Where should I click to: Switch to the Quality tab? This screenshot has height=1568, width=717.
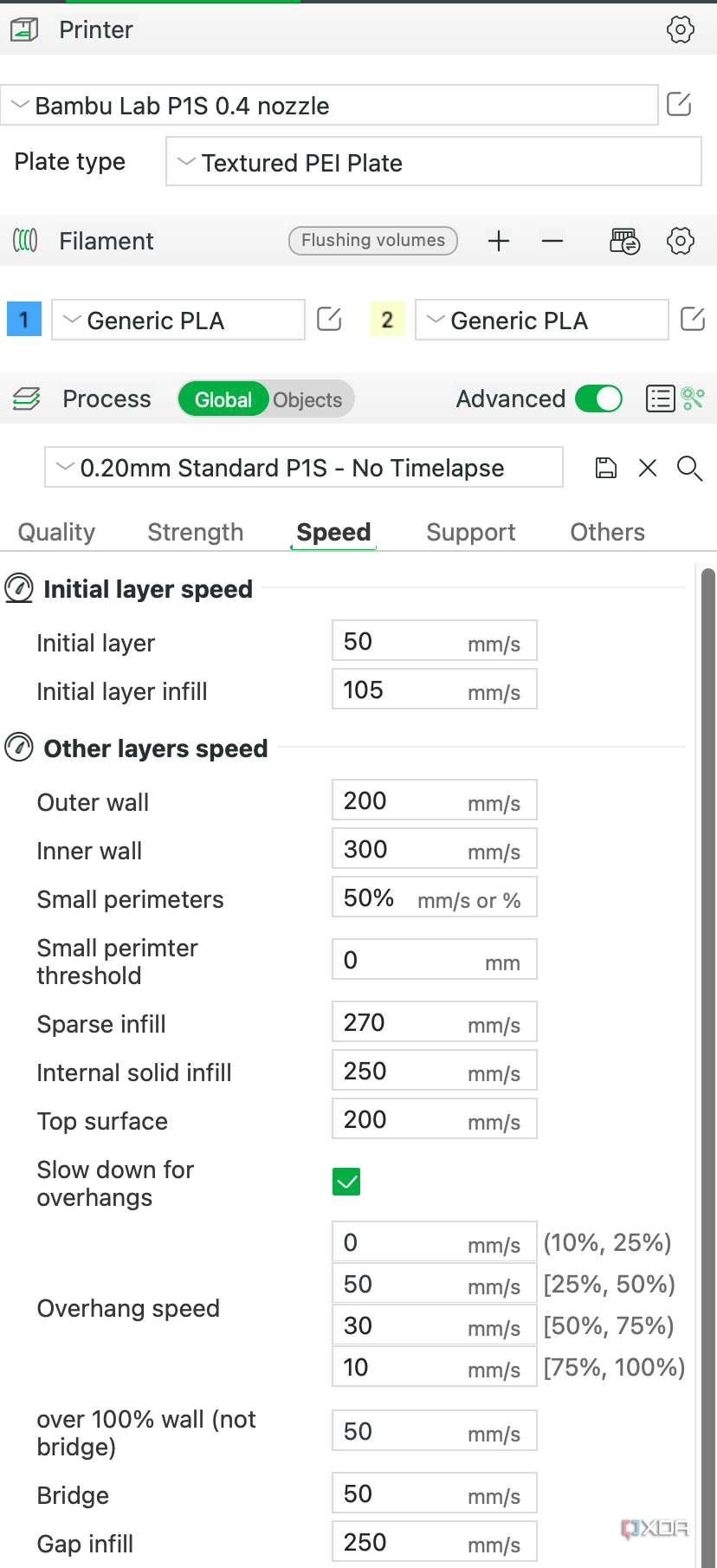[x=57, y=532]
